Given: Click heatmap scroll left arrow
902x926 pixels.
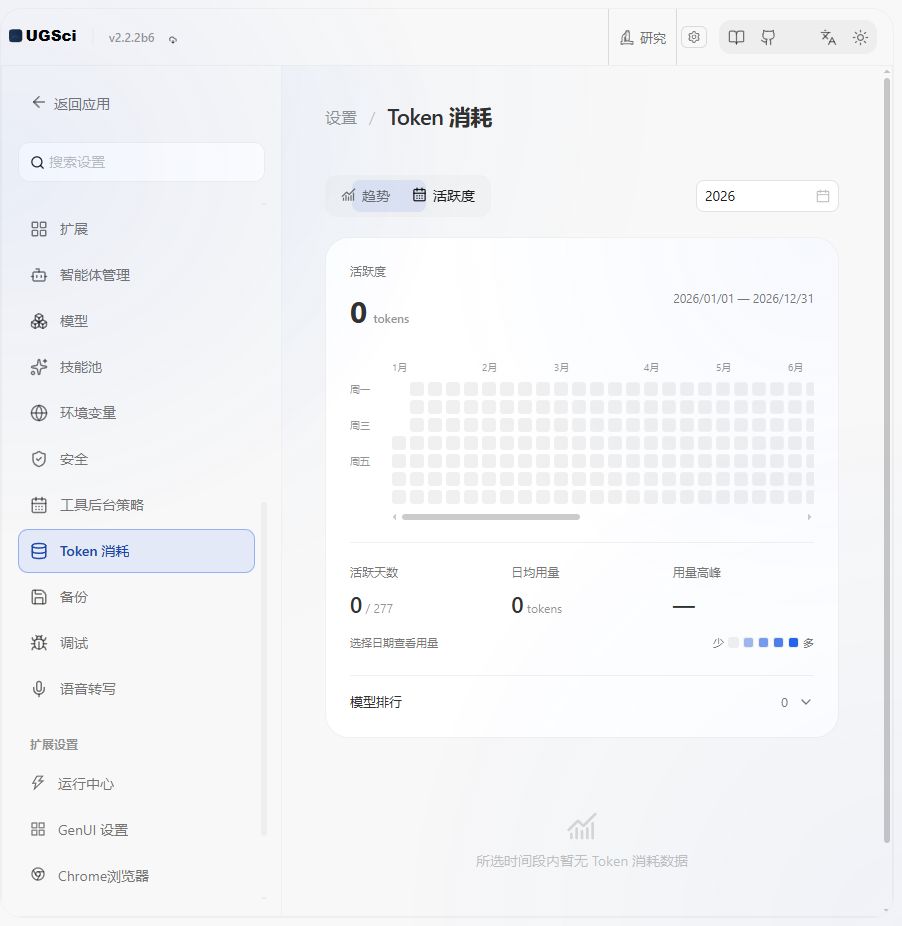Looking at the screenshot, I should (395, 517).
